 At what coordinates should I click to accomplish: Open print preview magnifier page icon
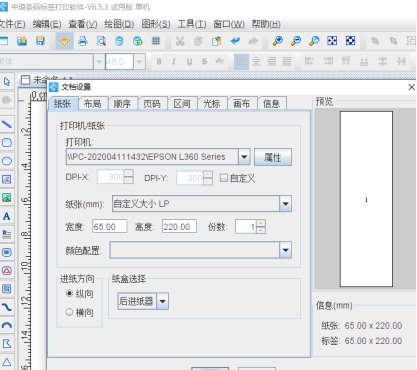click(x=101, y=41)
